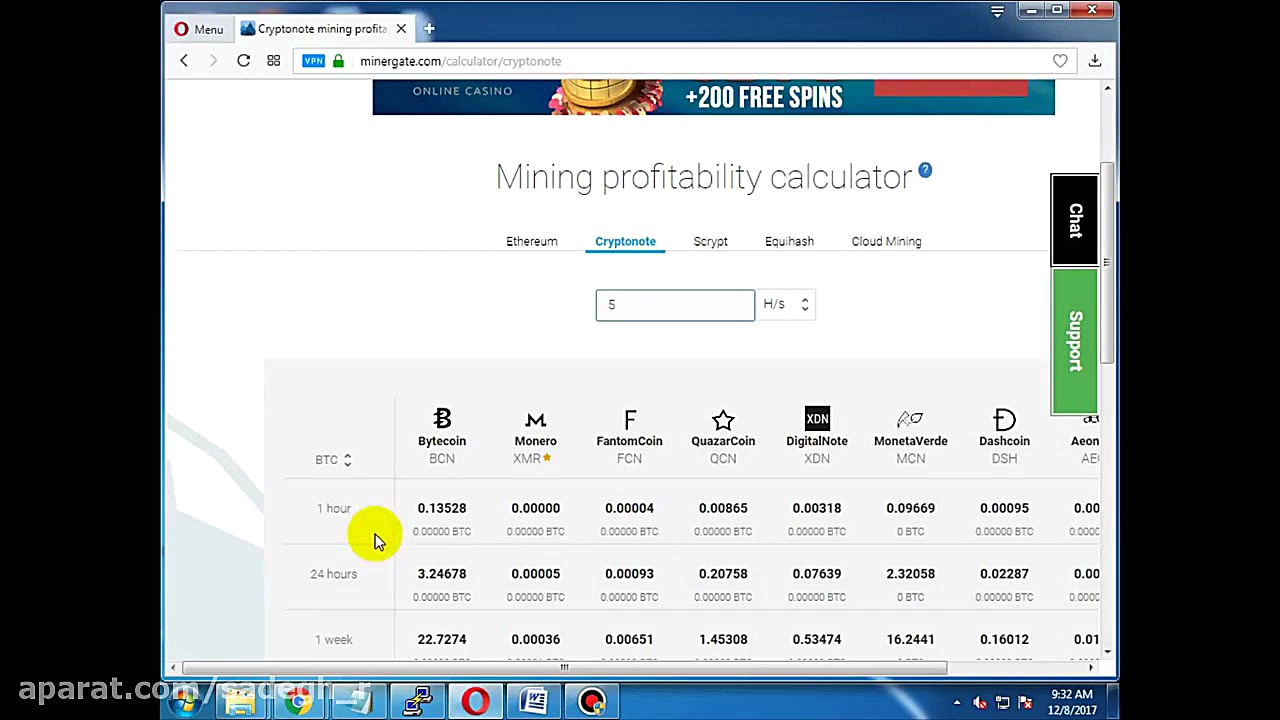Image resolution: width=1280 pixels, height=720 pixels.
Task: Click the FantomCoin logo icon
Action: pos(629,419)
